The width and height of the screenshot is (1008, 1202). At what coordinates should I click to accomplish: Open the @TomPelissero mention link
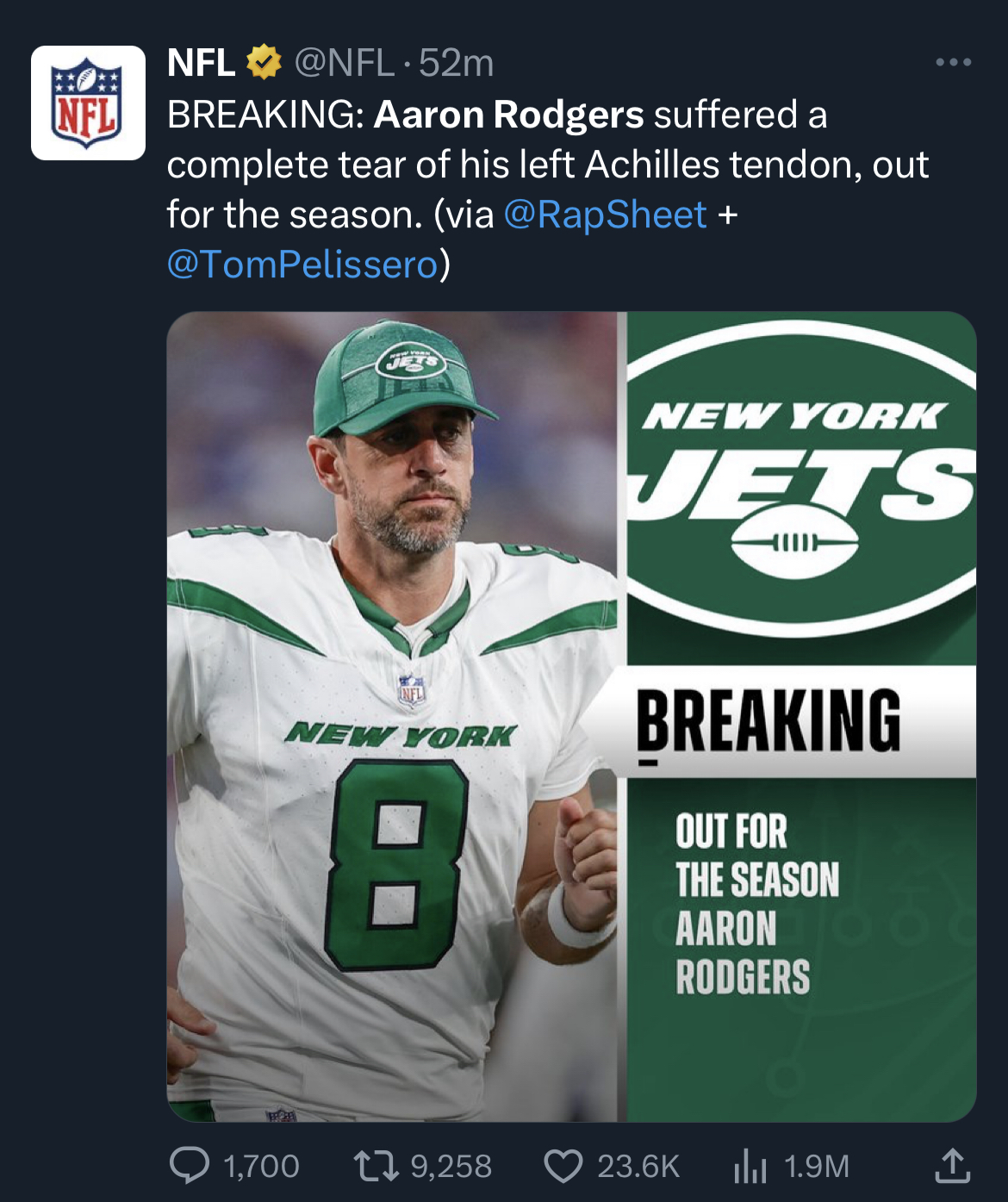(303, 265)
